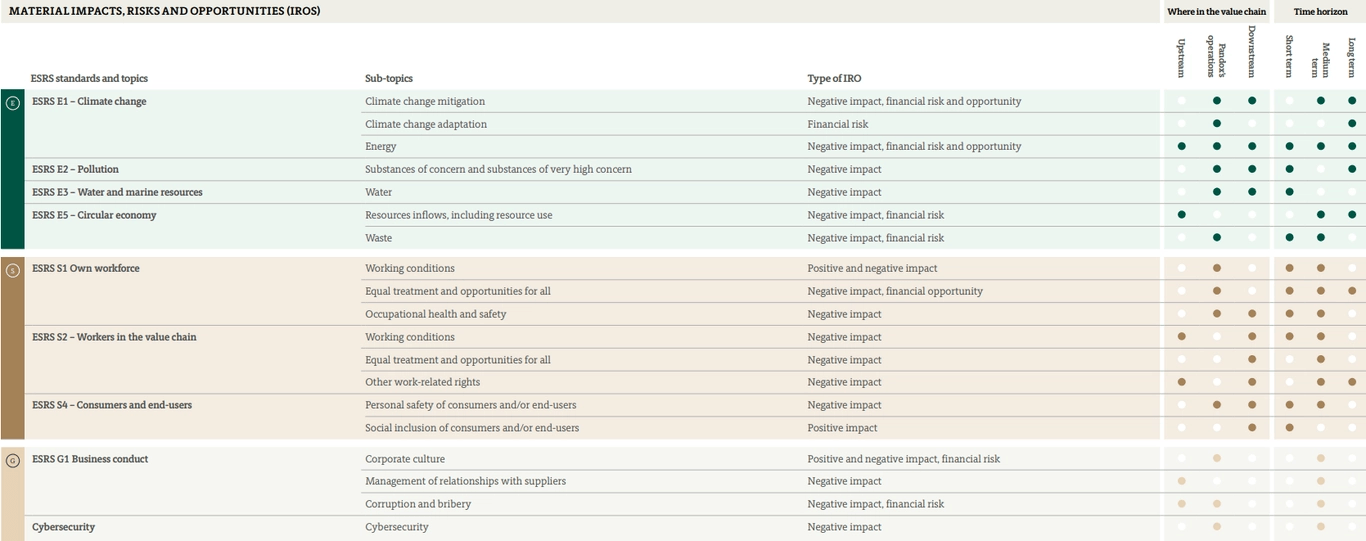
Task: Click the 'Cybersecurity' sub-topic entry
Action: point(396,527)
